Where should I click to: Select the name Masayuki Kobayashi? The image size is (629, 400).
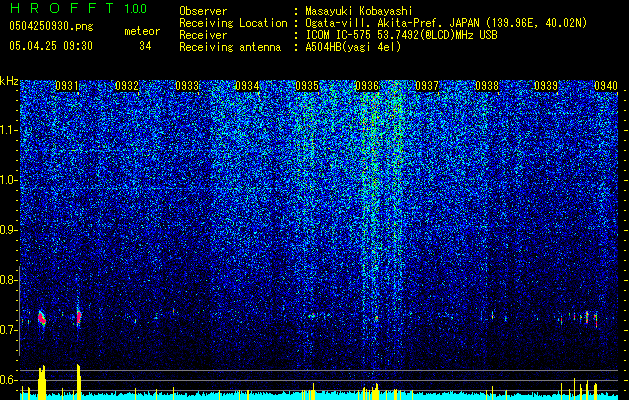coord(359,12)
